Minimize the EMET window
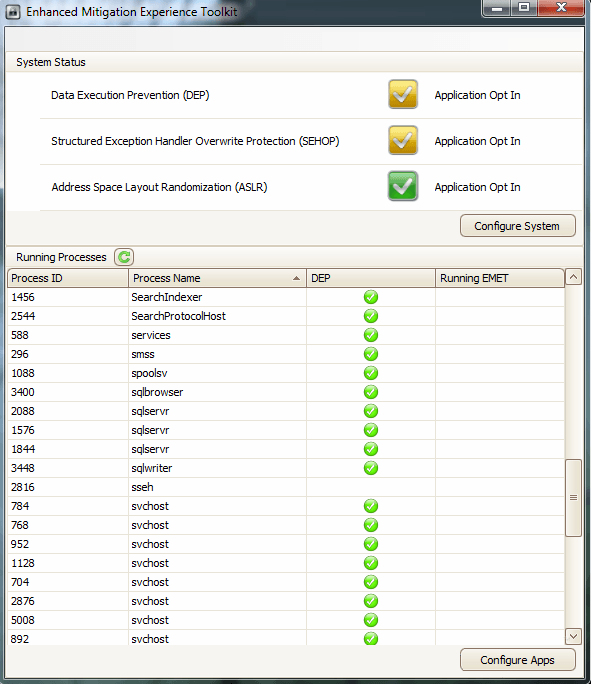Viewport: 591px width, 684px height. pyautogui.click(x=497, y=8)
